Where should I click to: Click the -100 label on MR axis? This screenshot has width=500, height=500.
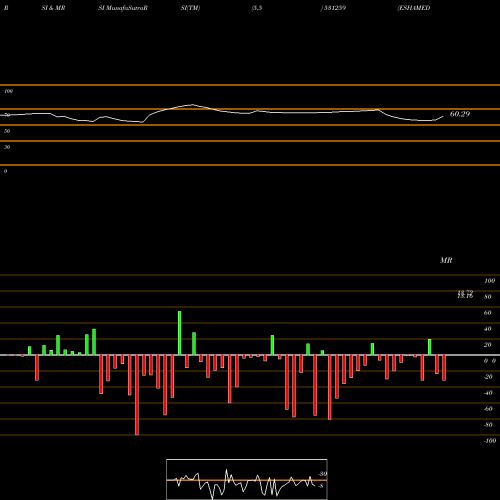[490, 441]
